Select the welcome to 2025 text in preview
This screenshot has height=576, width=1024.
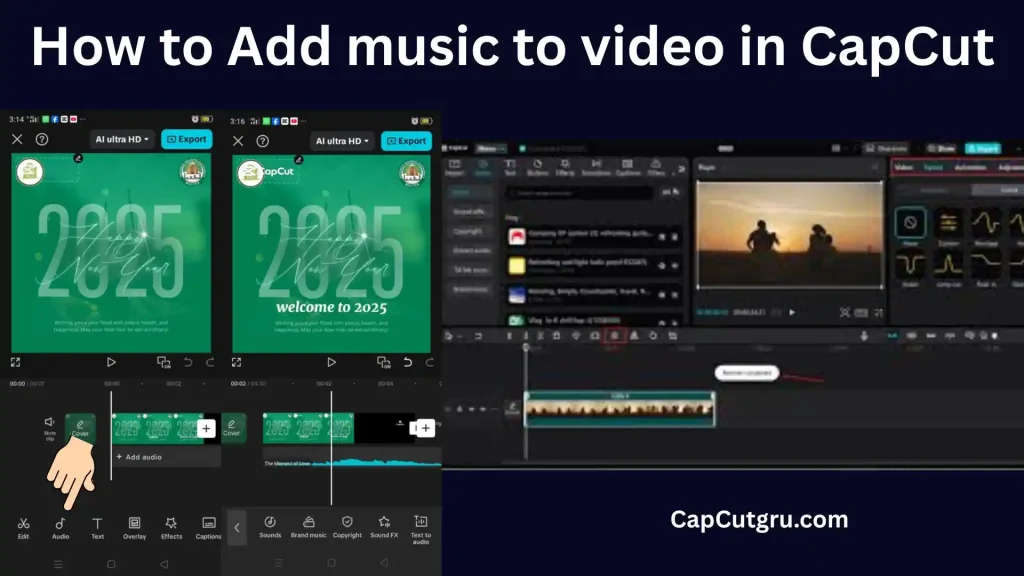click(x=331, y=307)
